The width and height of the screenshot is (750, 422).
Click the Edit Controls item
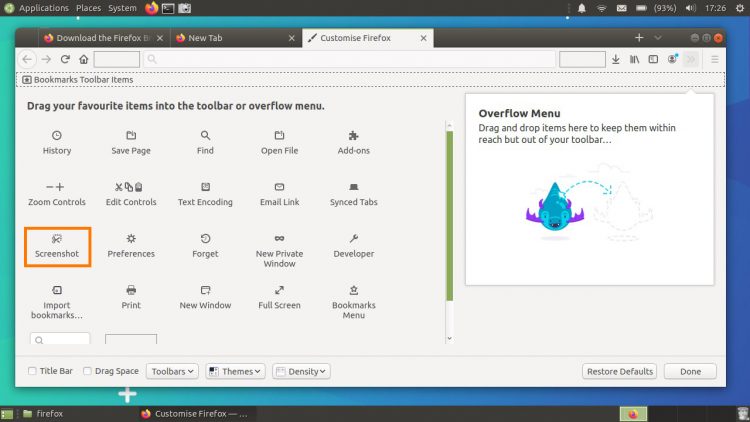coord(131,195)
